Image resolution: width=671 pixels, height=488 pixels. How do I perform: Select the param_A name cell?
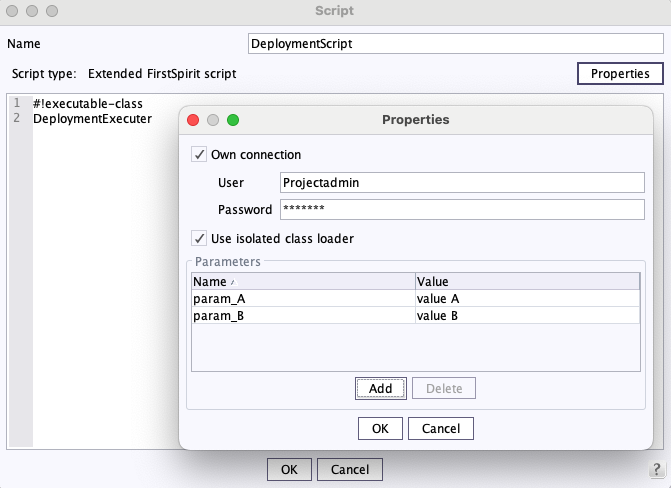point(303,298)
